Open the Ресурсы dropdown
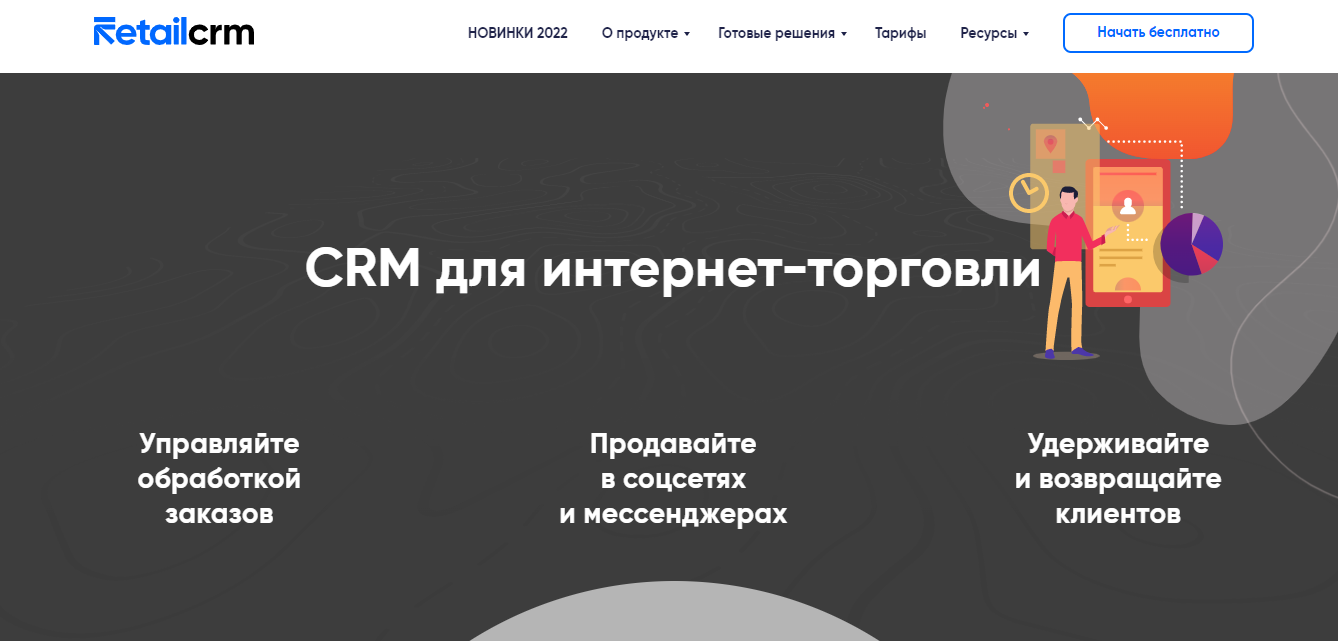This screenshot has width=1338, height=641. (x=993, y=33)
